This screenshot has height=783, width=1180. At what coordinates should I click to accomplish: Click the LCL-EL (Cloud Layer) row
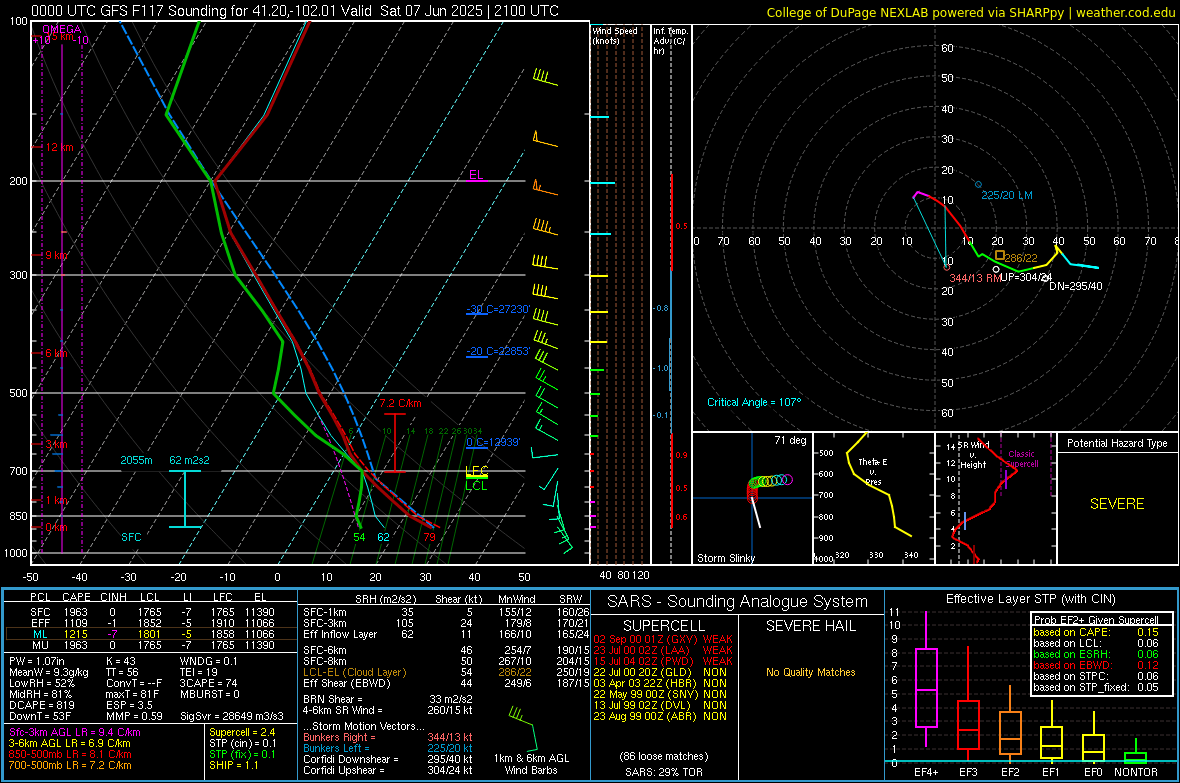[446, 672]
